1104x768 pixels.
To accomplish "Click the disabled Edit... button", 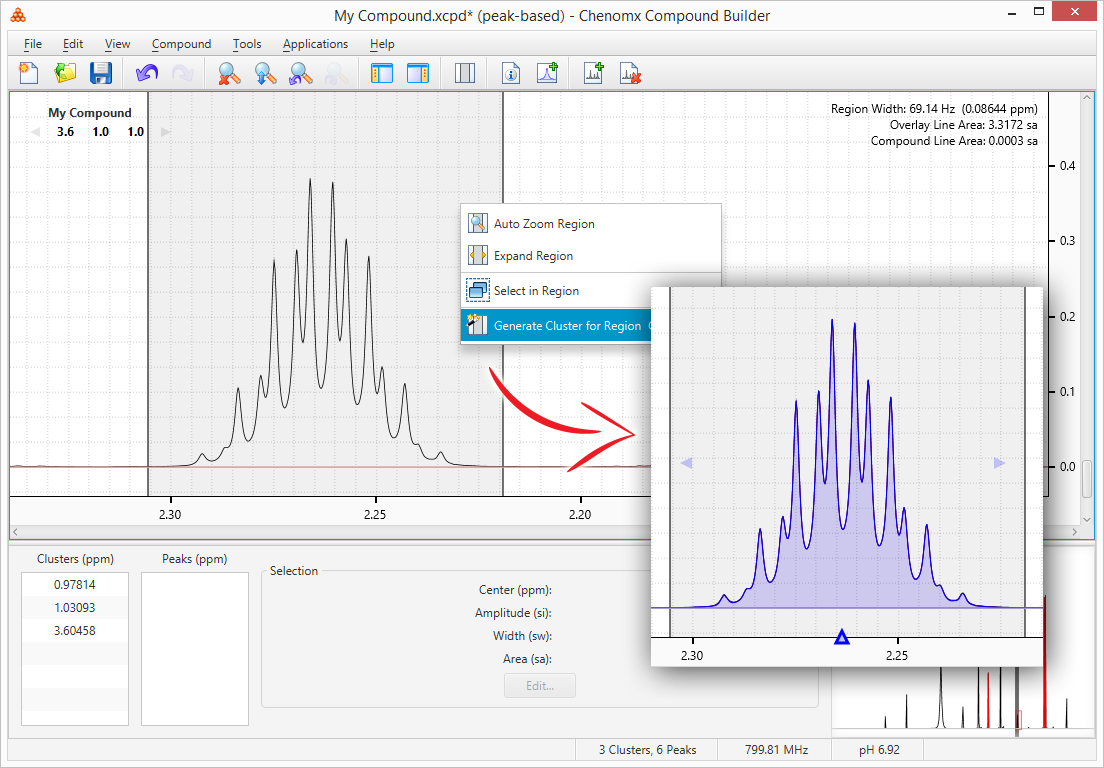I will [x=540, y=686].
